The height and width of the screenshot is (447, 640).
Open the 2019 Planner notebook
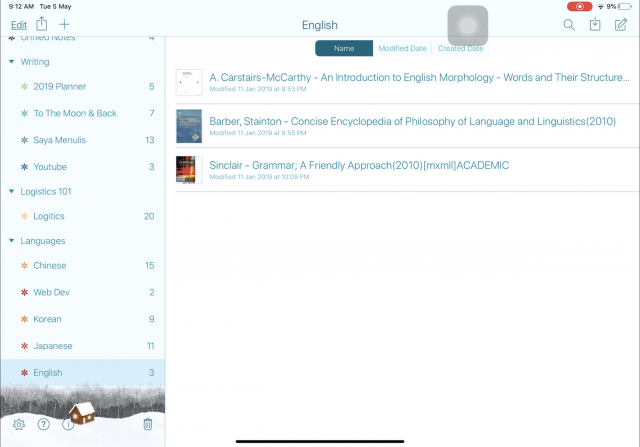pos(83,87)
